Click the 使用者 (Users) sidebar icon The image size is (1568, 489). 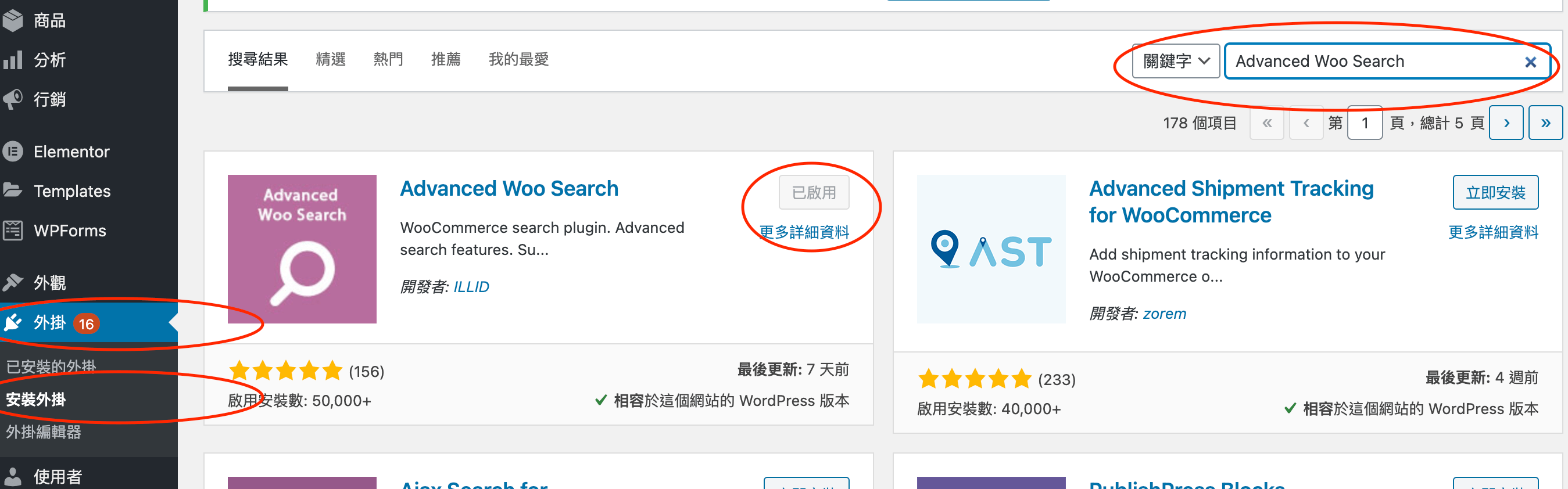pyautogui.click(x=13, y=476)
